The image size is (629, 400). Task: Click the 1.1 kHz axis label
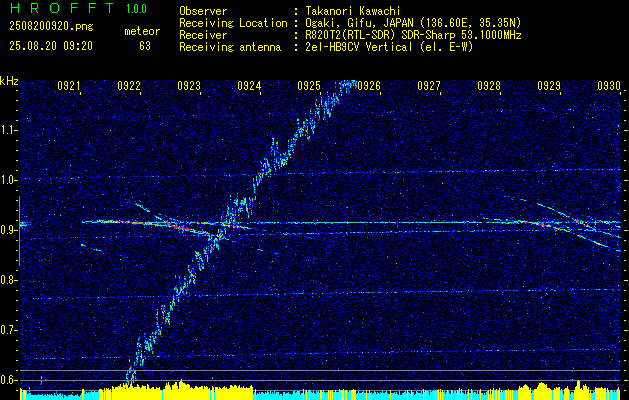click(9, 130)
